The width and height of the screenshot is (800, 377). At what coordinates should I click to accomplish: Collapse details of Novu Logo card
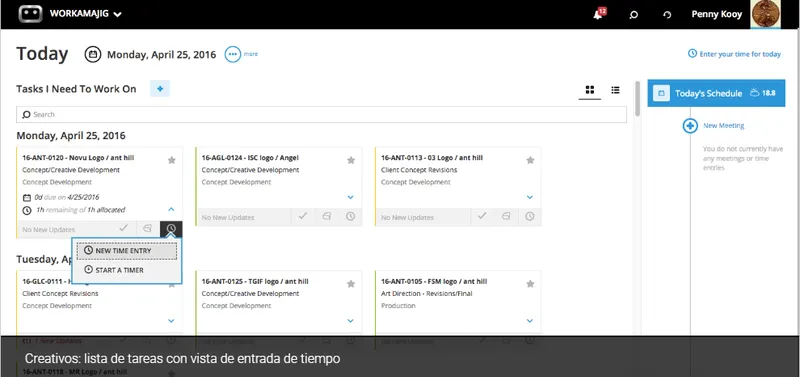pyautogui.click(x=171, y=209)
